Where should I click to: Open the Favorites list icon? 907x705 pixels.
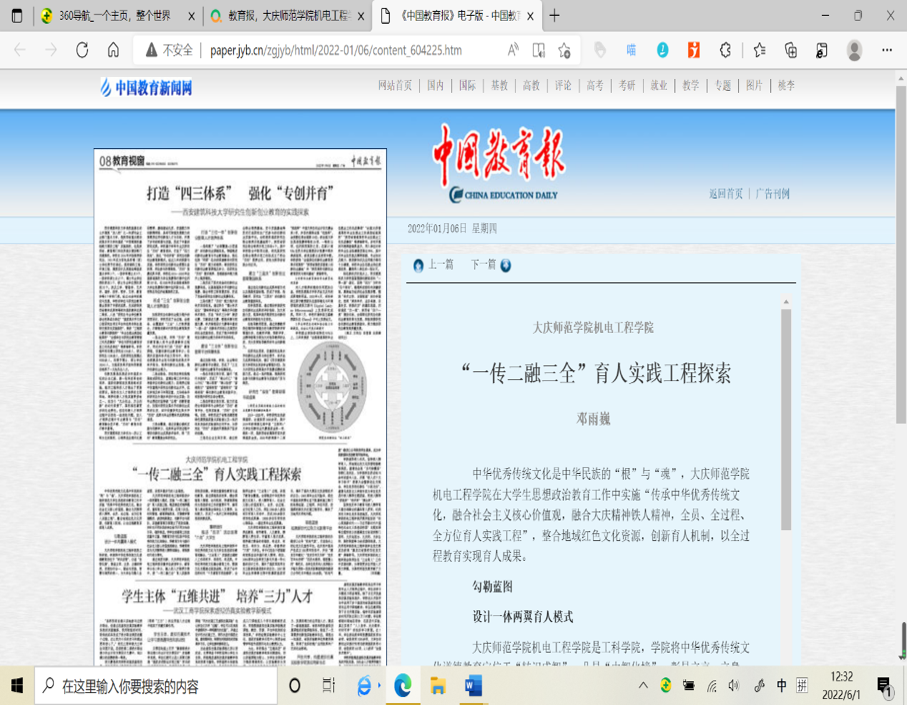click(759, 50)
